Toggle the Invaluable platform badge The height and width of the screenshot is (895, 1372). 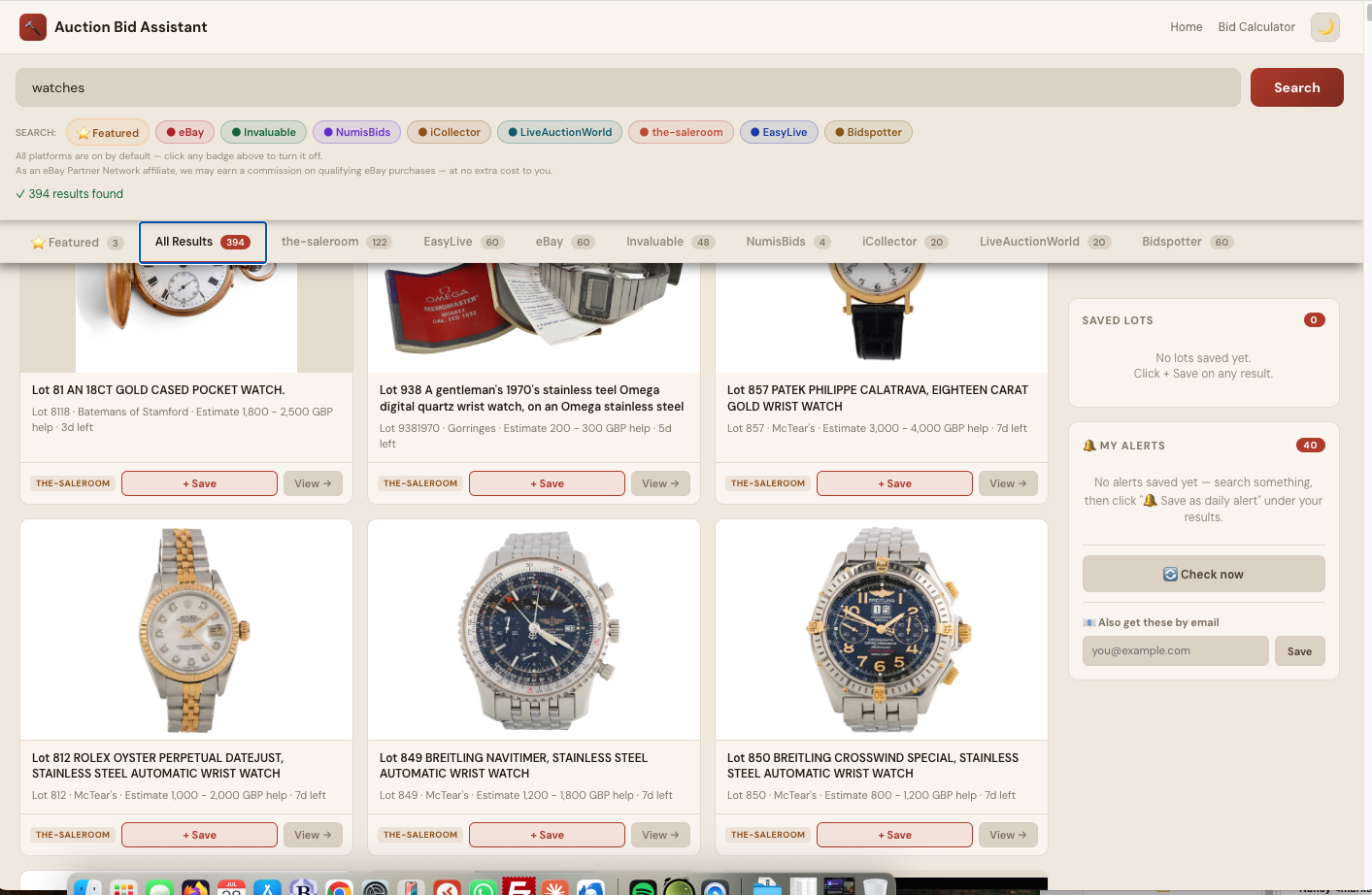coord(263,132)
